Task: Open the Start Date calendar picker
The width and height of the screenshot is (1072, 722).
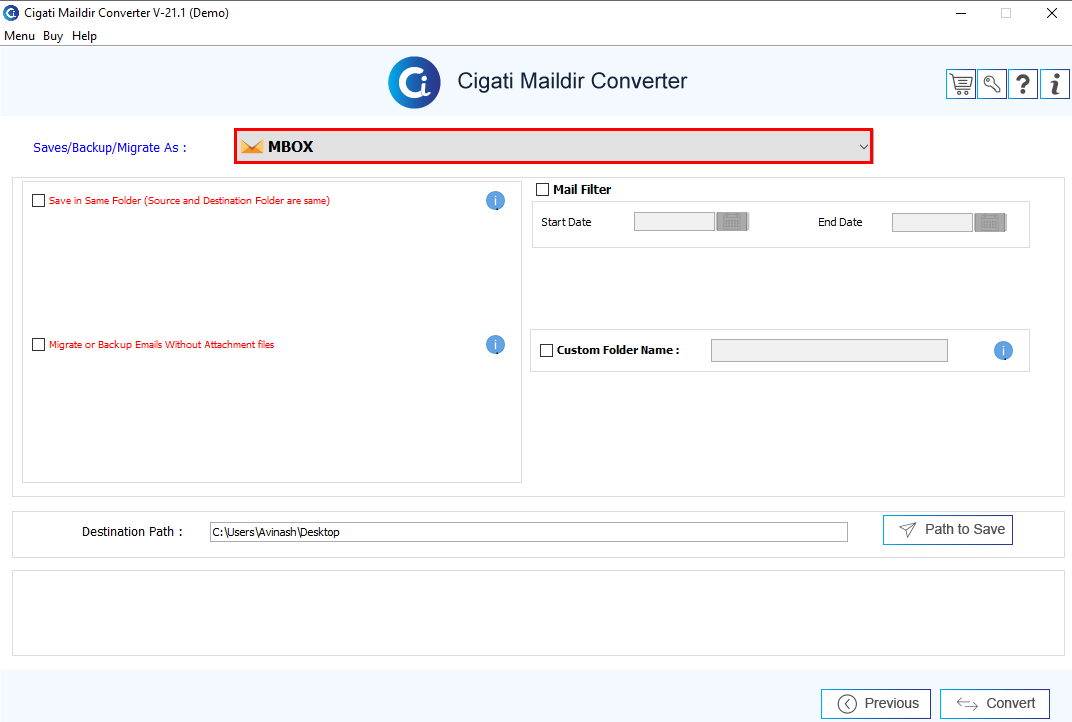Action: [732, 222]
